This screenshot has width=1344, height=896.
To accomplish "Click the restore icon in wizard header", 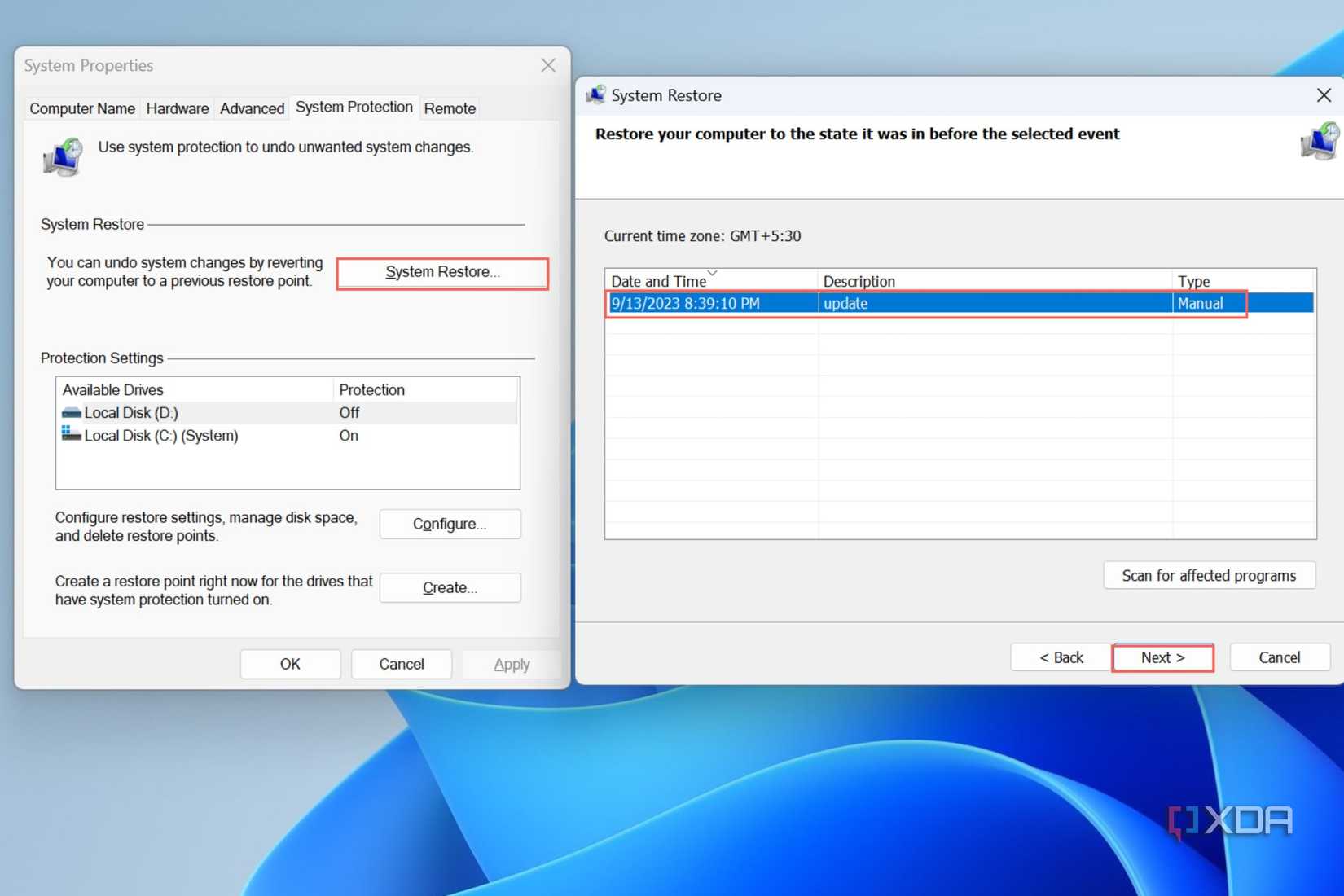I will click(x=1319, y=142).
